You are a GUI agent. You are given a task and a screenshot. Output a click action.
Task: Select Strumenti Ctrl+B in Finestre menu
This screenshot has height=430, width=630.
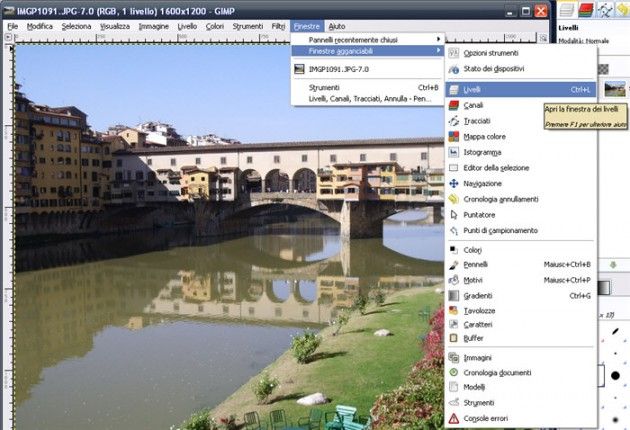[368, 88]
